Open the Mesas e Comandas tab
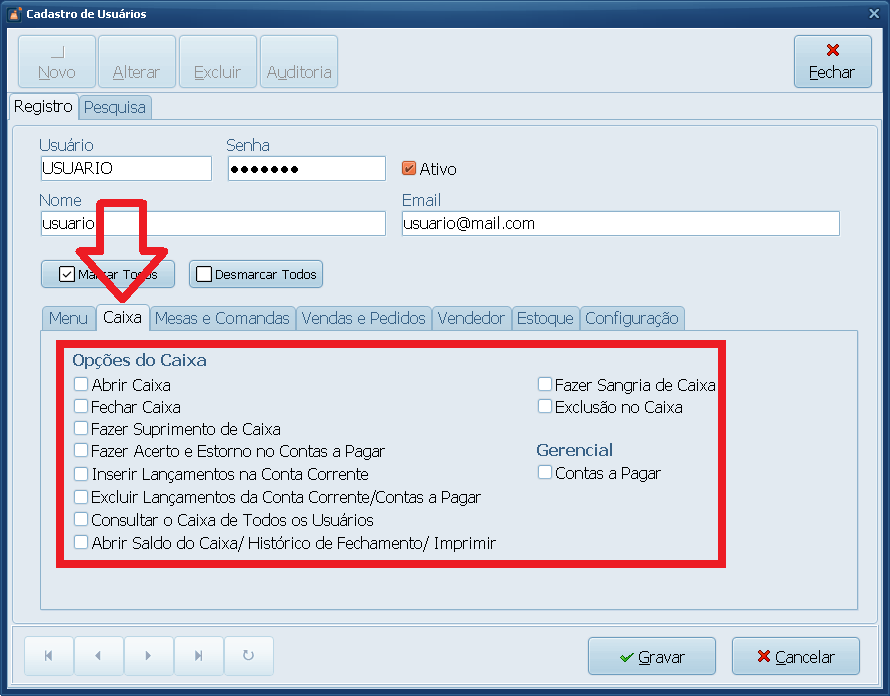Viewport: 890px width, 696px height. point(222,318)
